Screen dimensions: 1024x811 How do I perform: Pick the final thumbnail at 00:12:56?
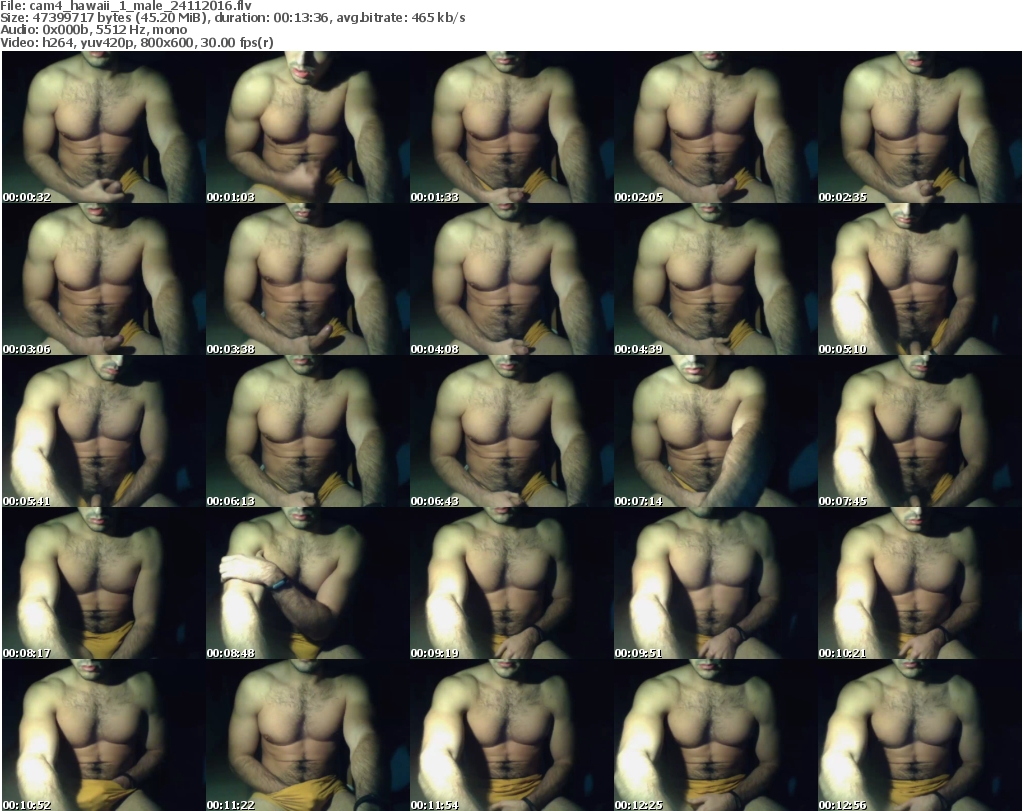(919, 736)
